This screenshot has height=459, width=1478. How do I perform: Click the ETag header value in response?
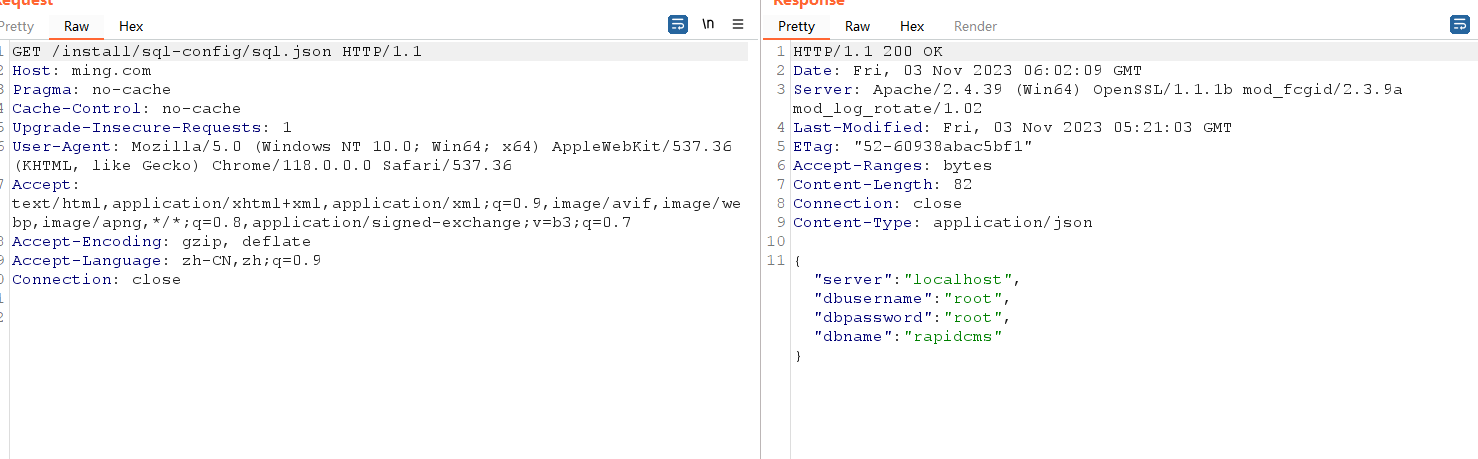click(x=943, y=146)
